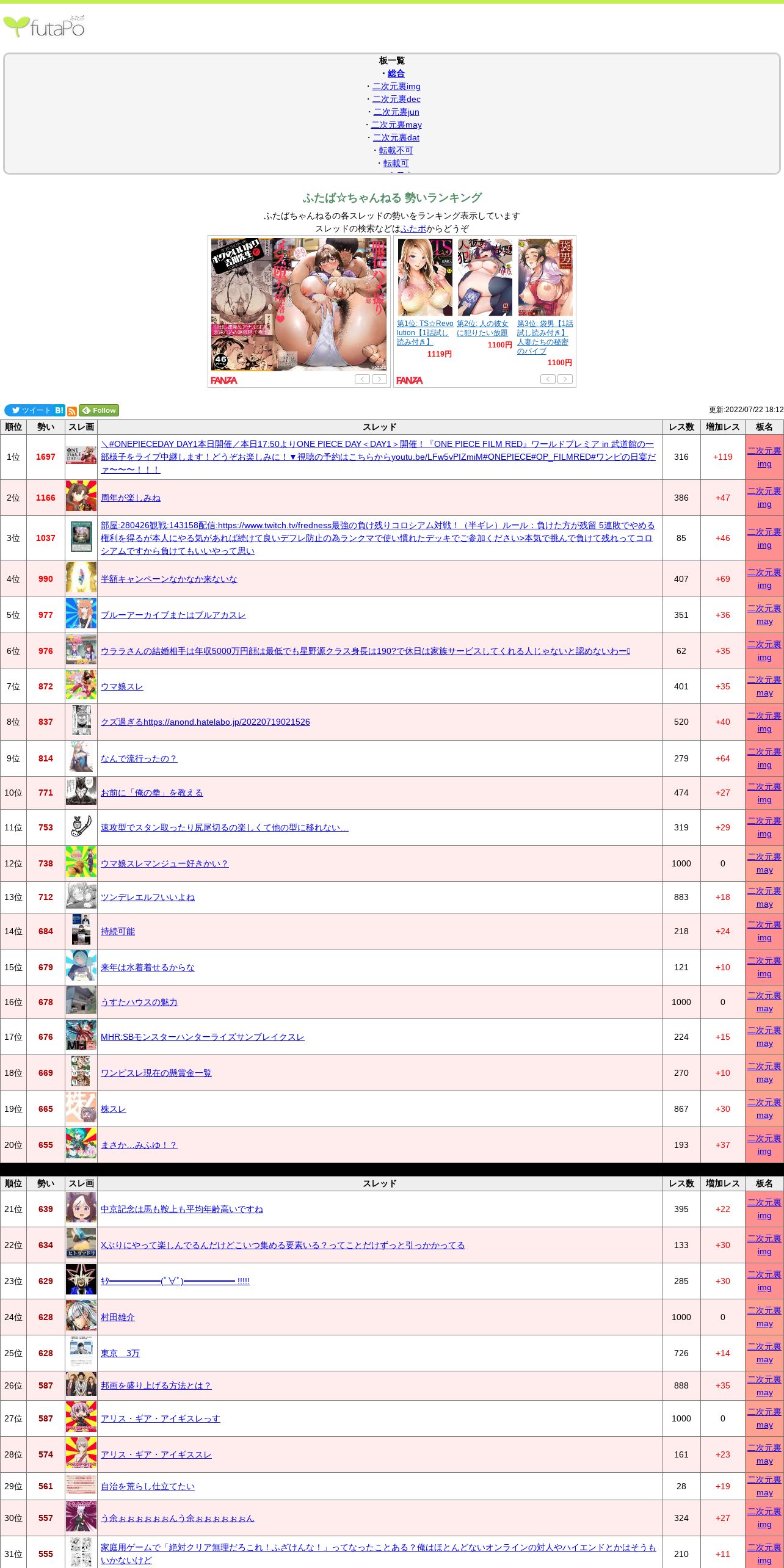Viewport: 784px width, 1568px height.
Task: Click the heading ふたば☆ちゃんねる 勢いランキング
Action: coord(392,198)
